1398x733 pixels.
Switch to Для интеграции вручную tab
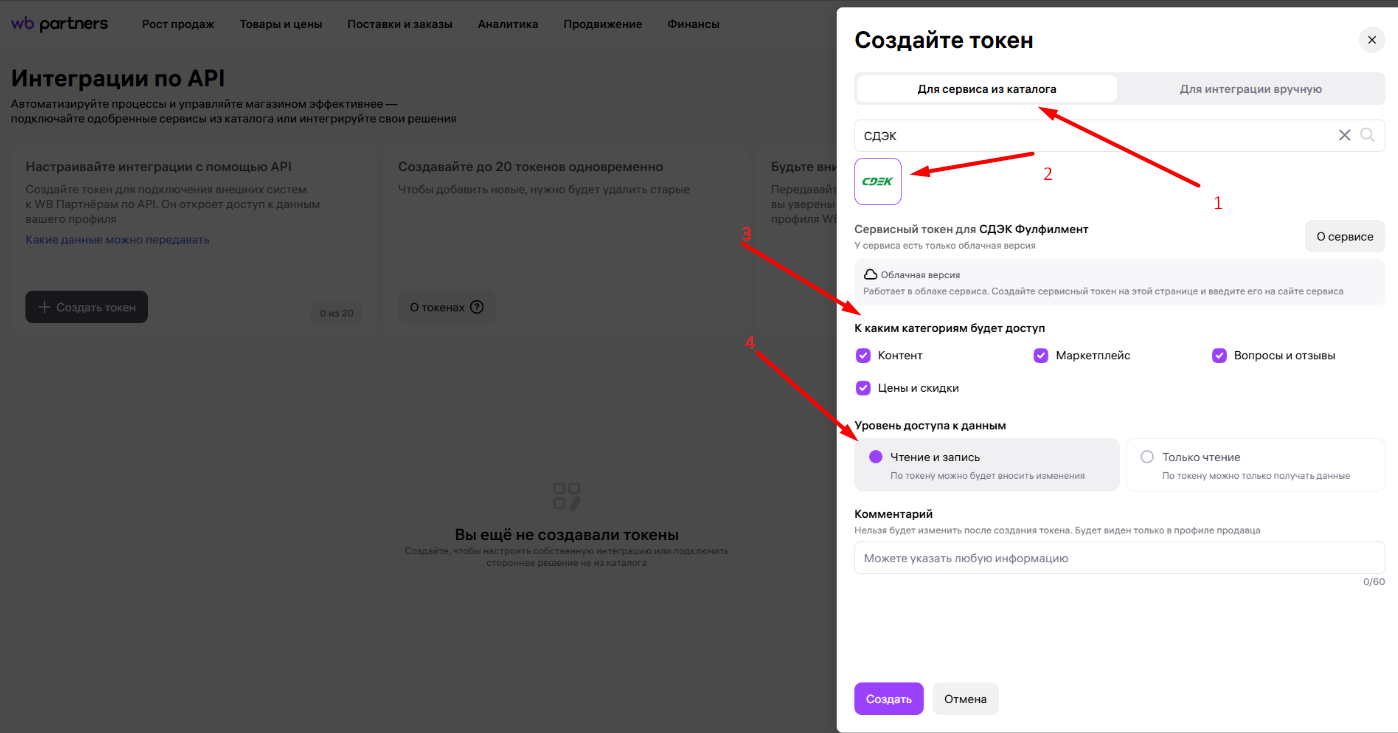pos(1250,89)
